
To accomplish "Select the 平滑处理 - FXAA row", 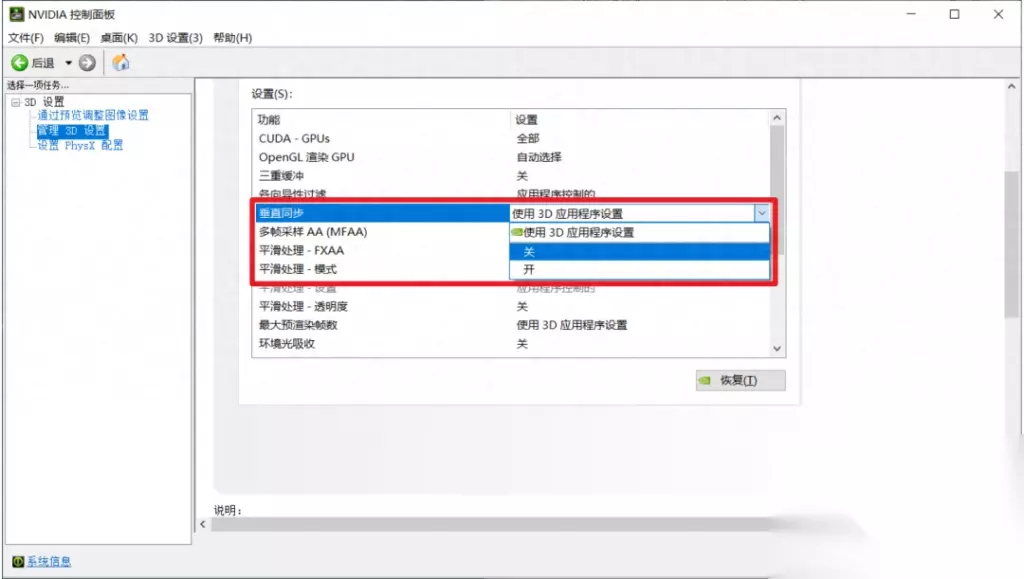I will click(x=382, y=250).
